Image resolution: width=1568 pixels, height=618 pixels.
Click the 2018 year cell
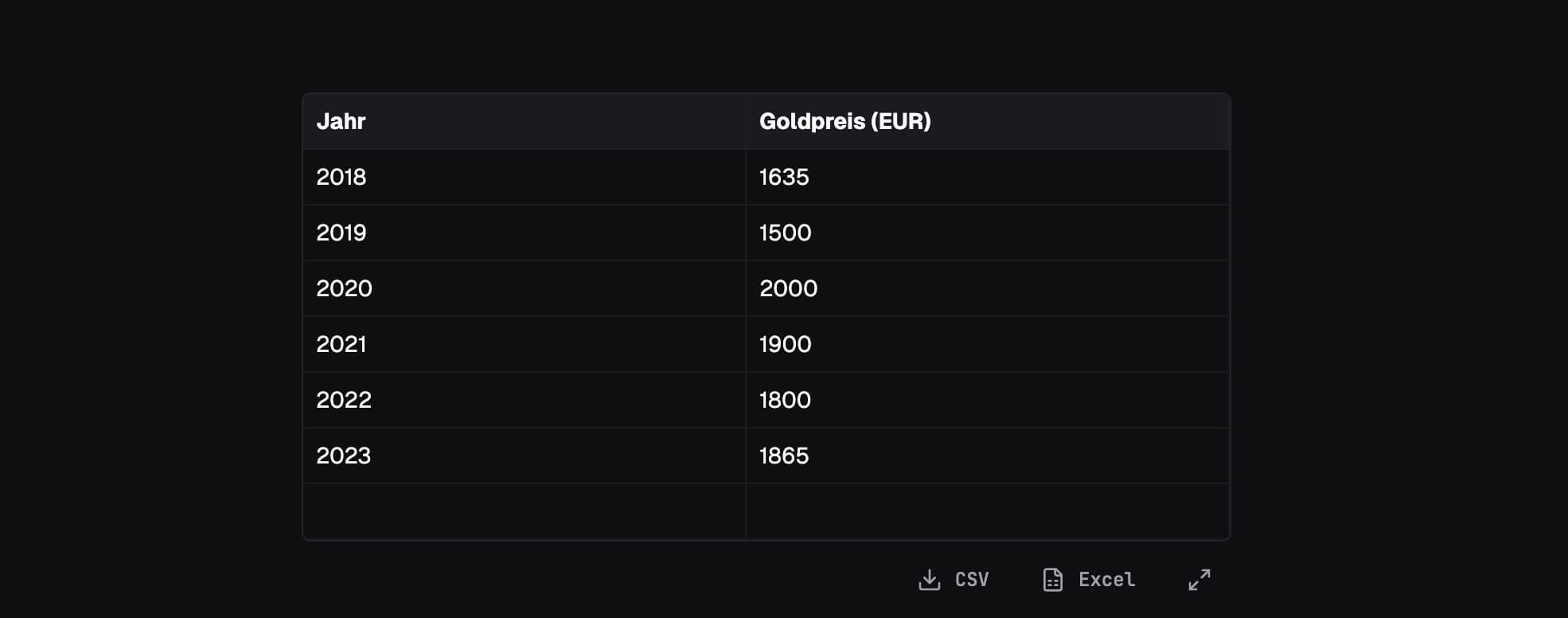[524, 177]
